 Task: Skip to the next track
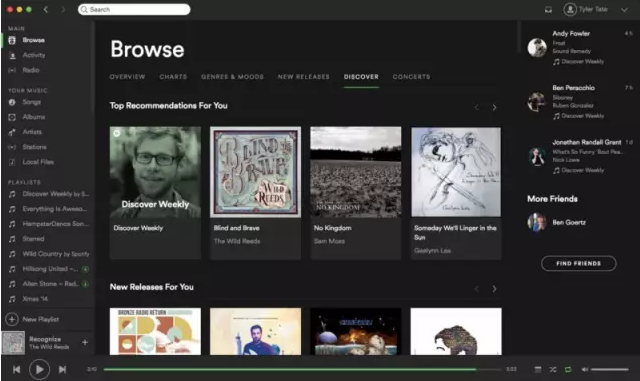pos(62,370)
